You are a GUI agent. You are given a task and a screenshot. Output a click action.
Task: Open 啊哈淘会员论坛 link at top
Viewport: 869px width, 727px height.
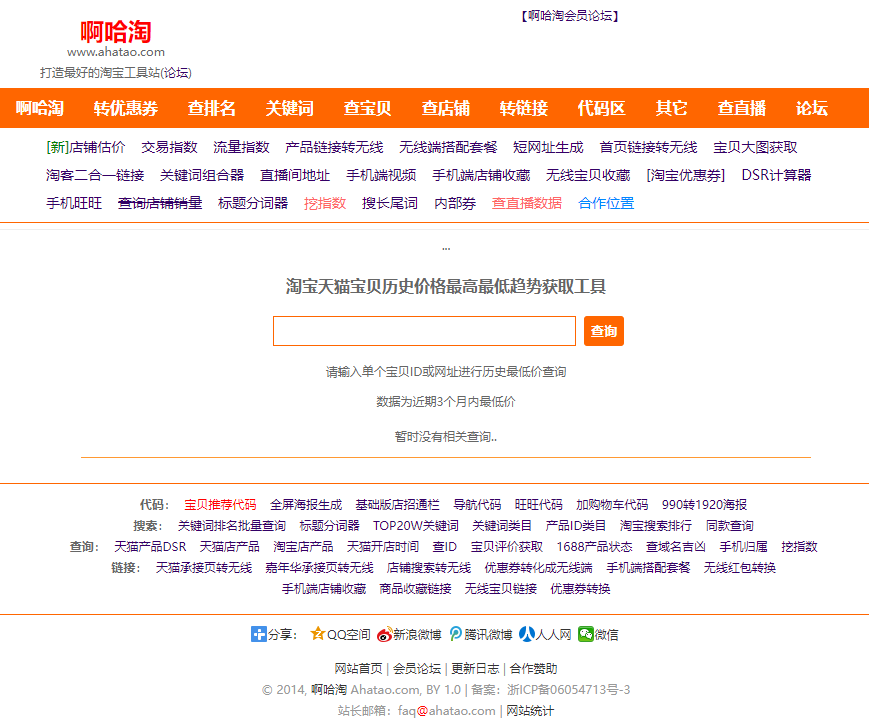coord(570,16)
